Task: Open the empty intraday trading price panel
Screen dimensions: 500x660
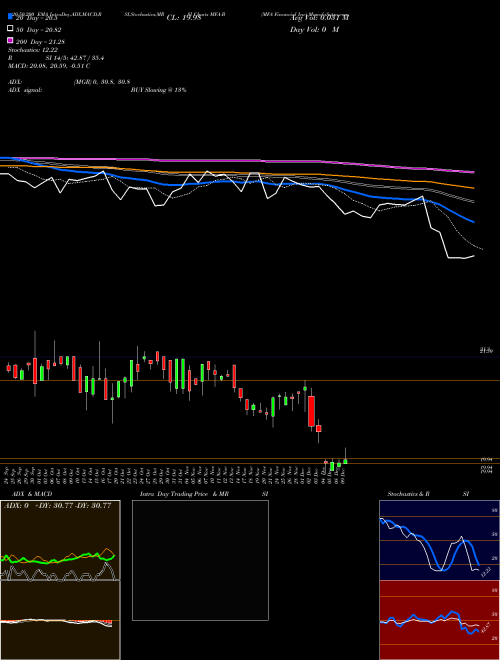Action: (x=200, y=560)
